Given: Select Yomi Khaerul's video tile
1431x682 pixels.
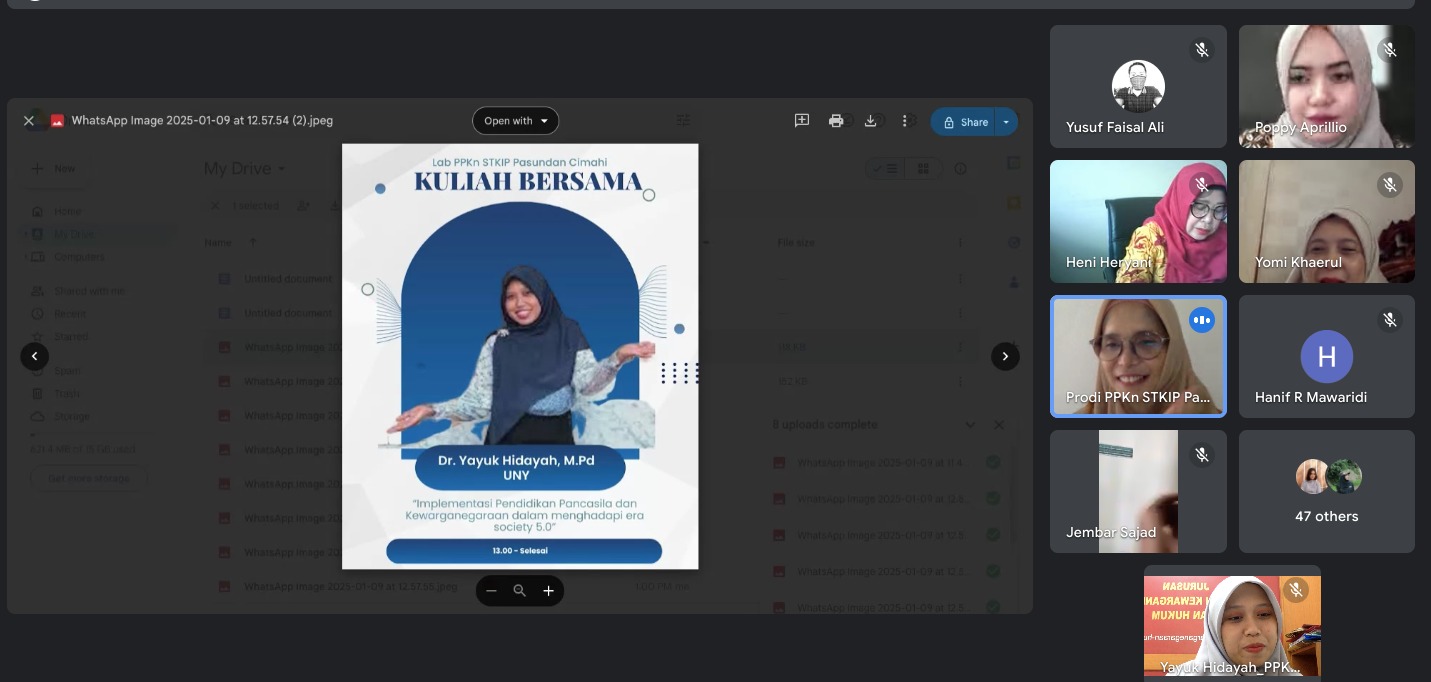Looking at the screenshot, I should [1327, 222].
